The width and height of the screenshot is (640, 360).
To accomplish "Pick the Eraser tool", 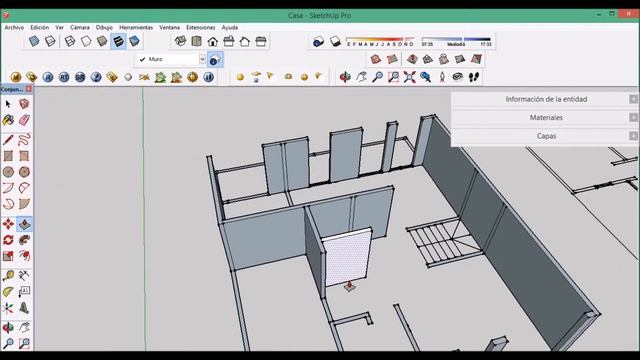I will [24, 120].
